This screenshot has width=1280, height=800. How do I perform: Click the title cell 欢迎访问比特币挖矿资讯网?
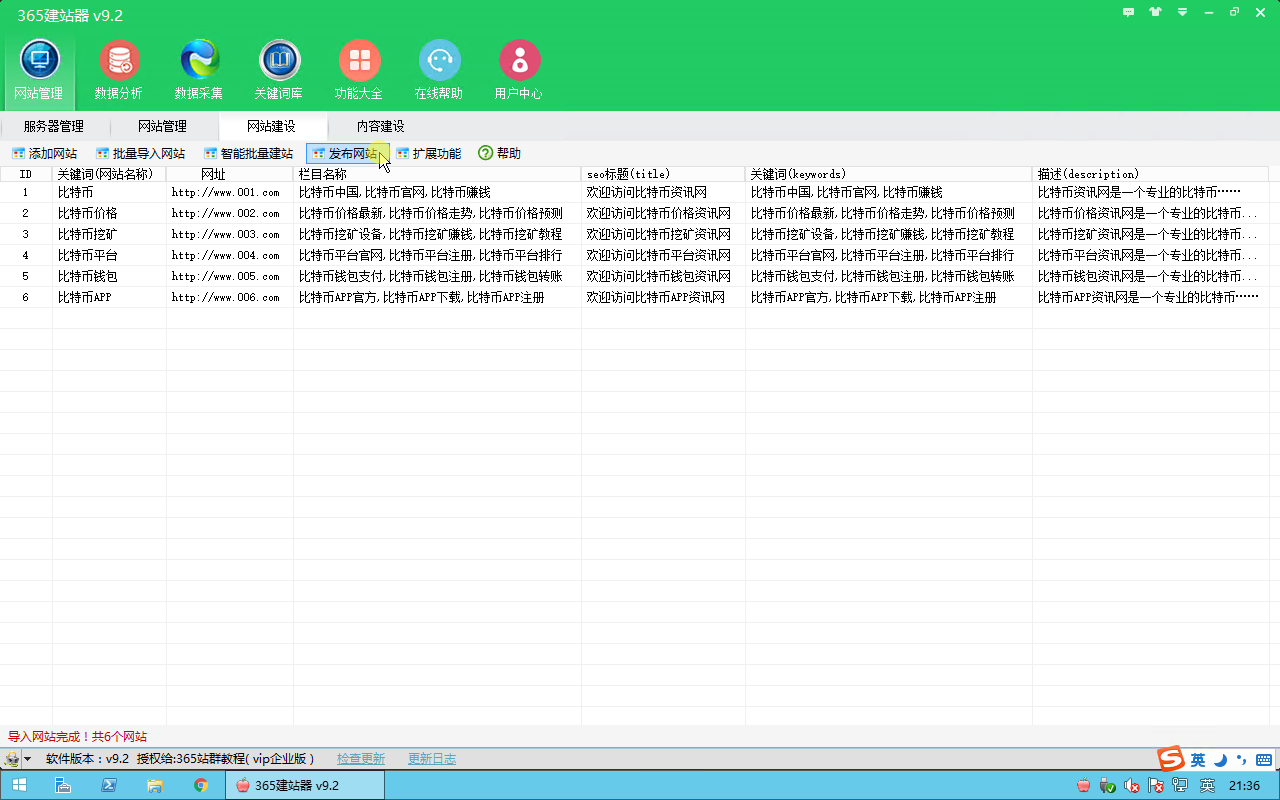click(663, 234)
